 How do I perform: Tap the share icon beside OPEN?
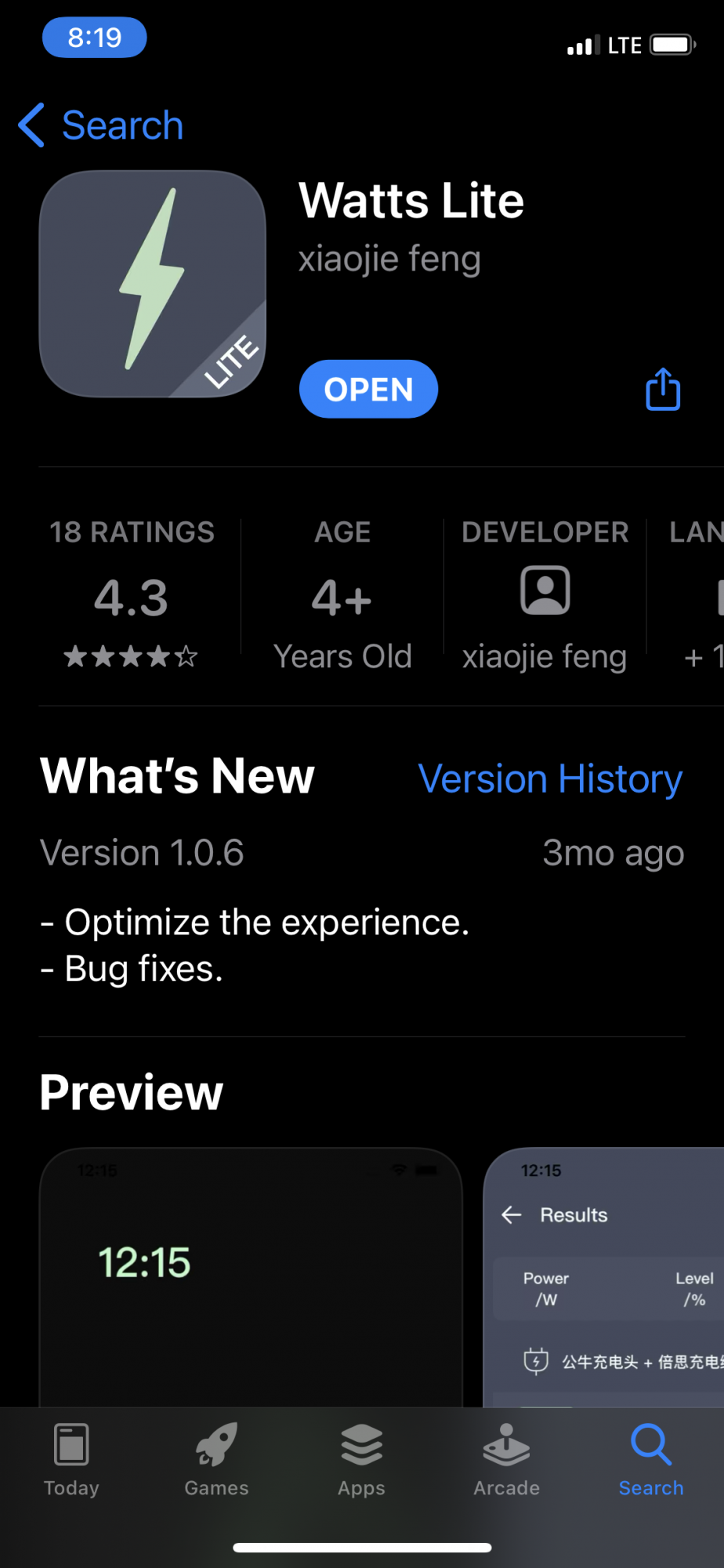pyautogui.click(x=663, y=390)
